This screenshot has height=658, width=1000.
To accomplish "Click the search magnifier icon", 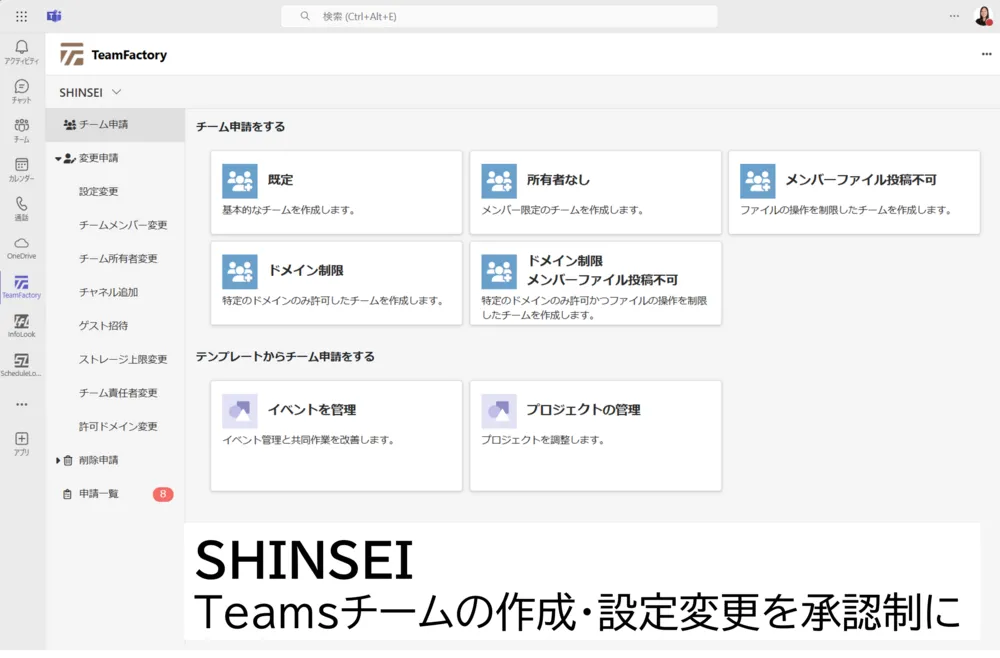I will [x=305, y=16].
